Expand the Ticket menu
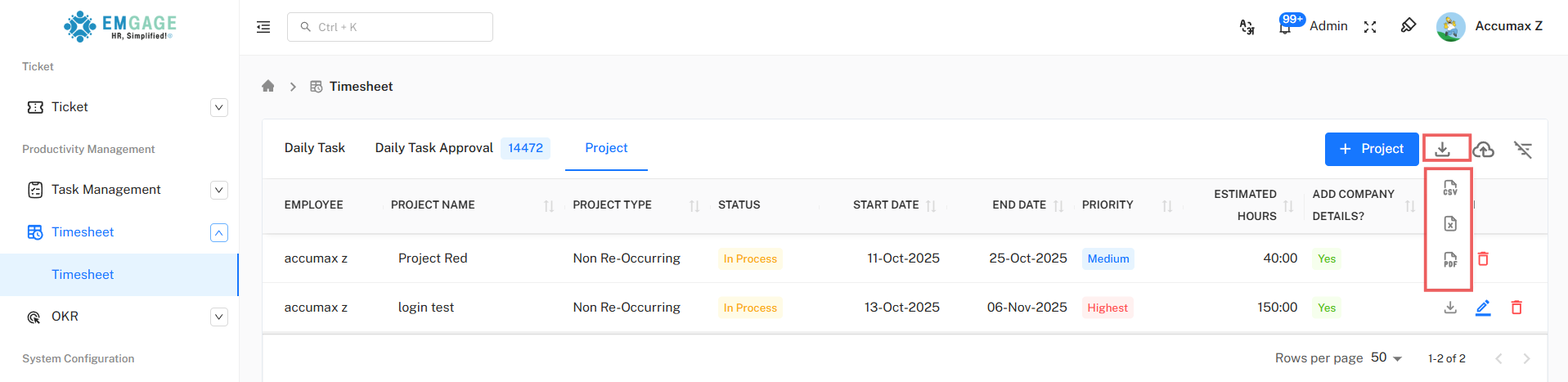Viewport: 1568px width, 382px height. coord(219,107)
